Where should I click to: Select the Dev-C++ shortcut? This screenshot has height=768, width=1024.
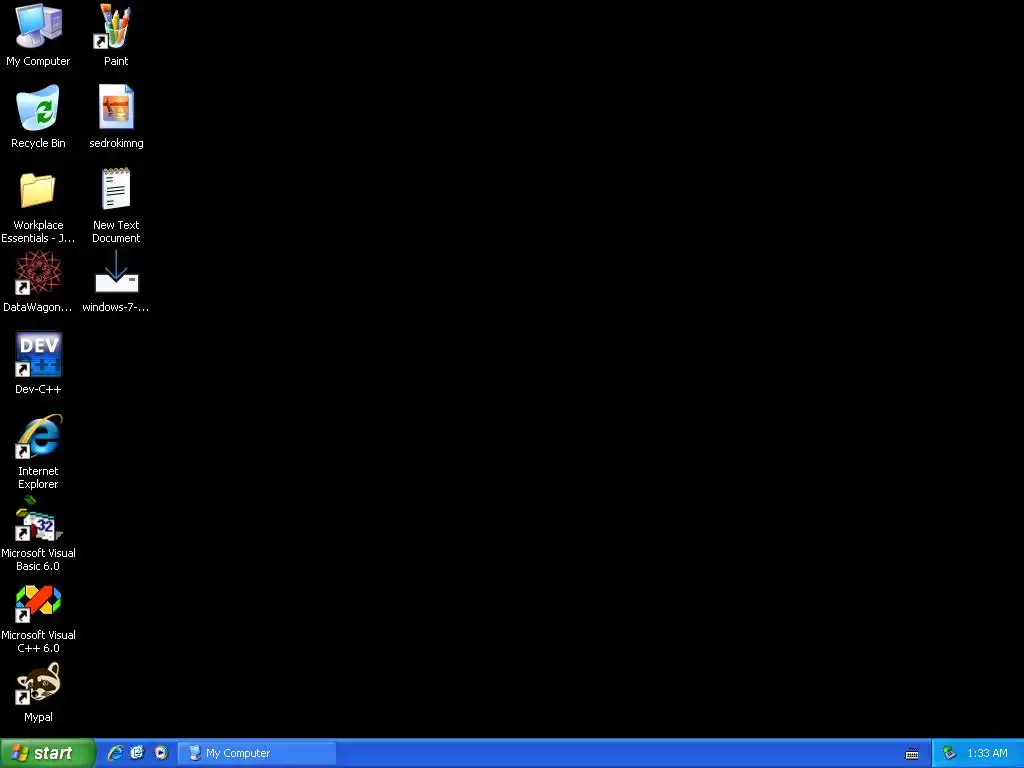pyautogui.click(x=38, y=363)
